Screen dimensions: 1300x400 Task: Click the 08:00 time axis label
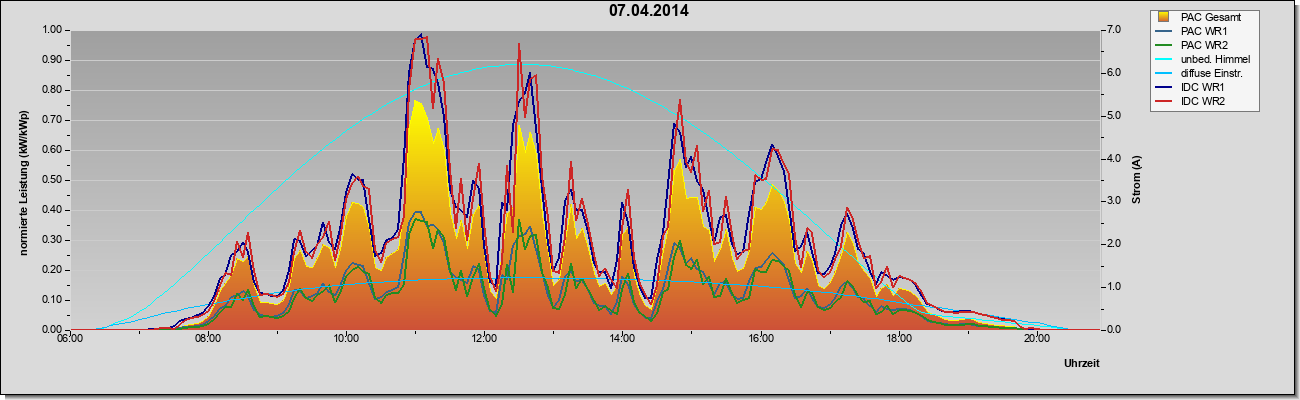[207, 338]
